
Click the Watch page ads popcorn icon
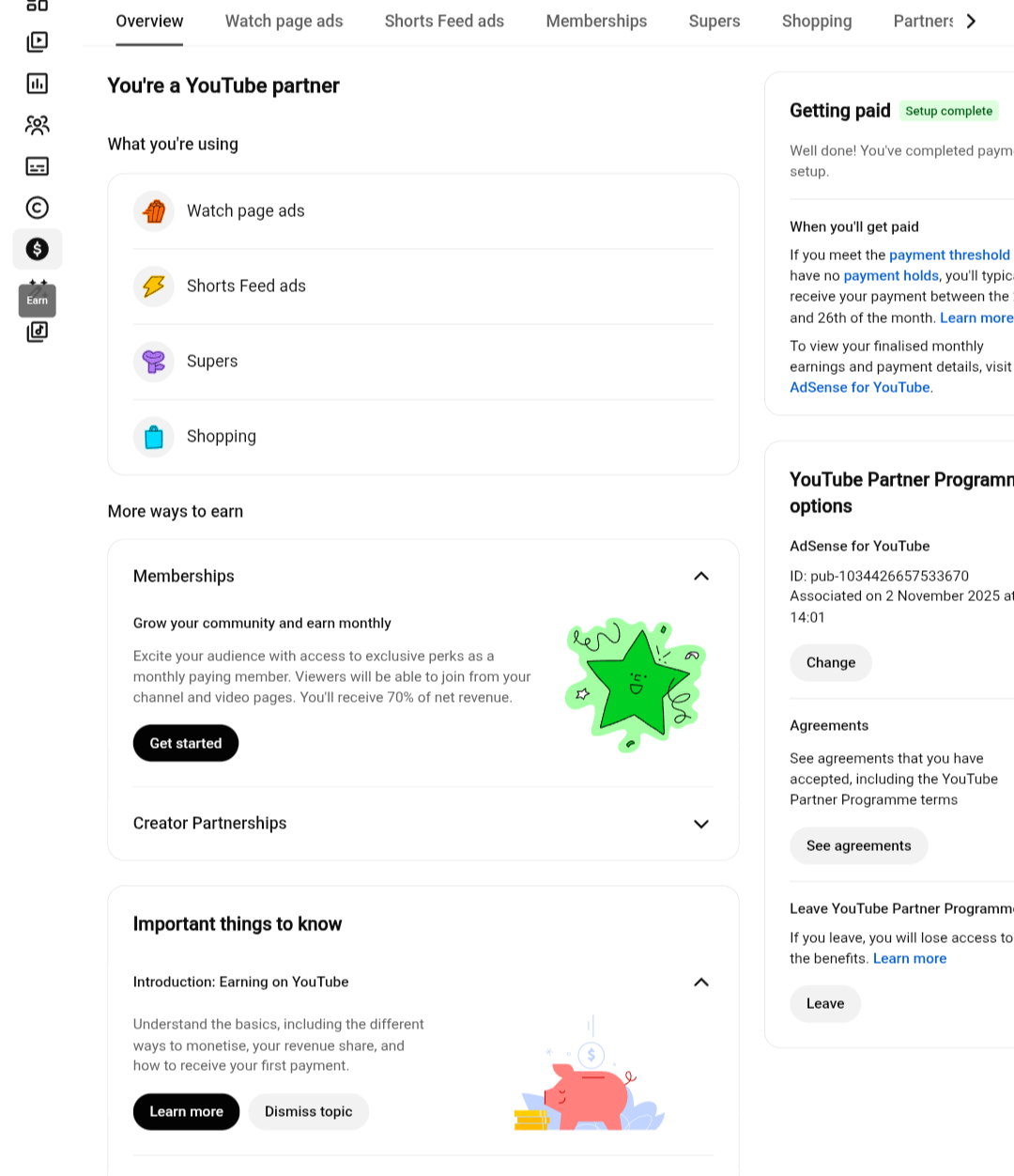coord(154,211)
